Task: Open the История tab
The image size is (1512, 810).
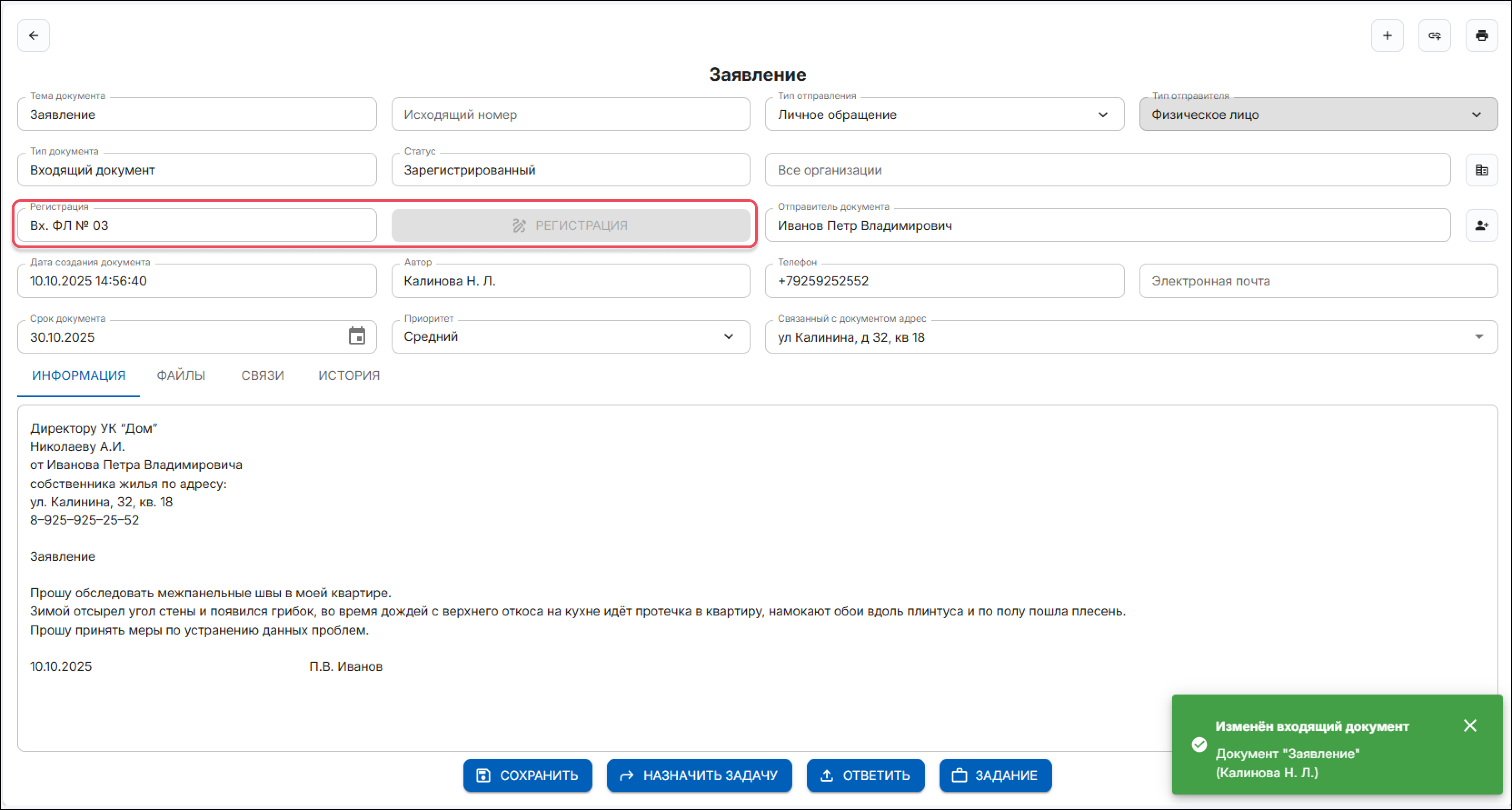Action: [x=348, y=375]
